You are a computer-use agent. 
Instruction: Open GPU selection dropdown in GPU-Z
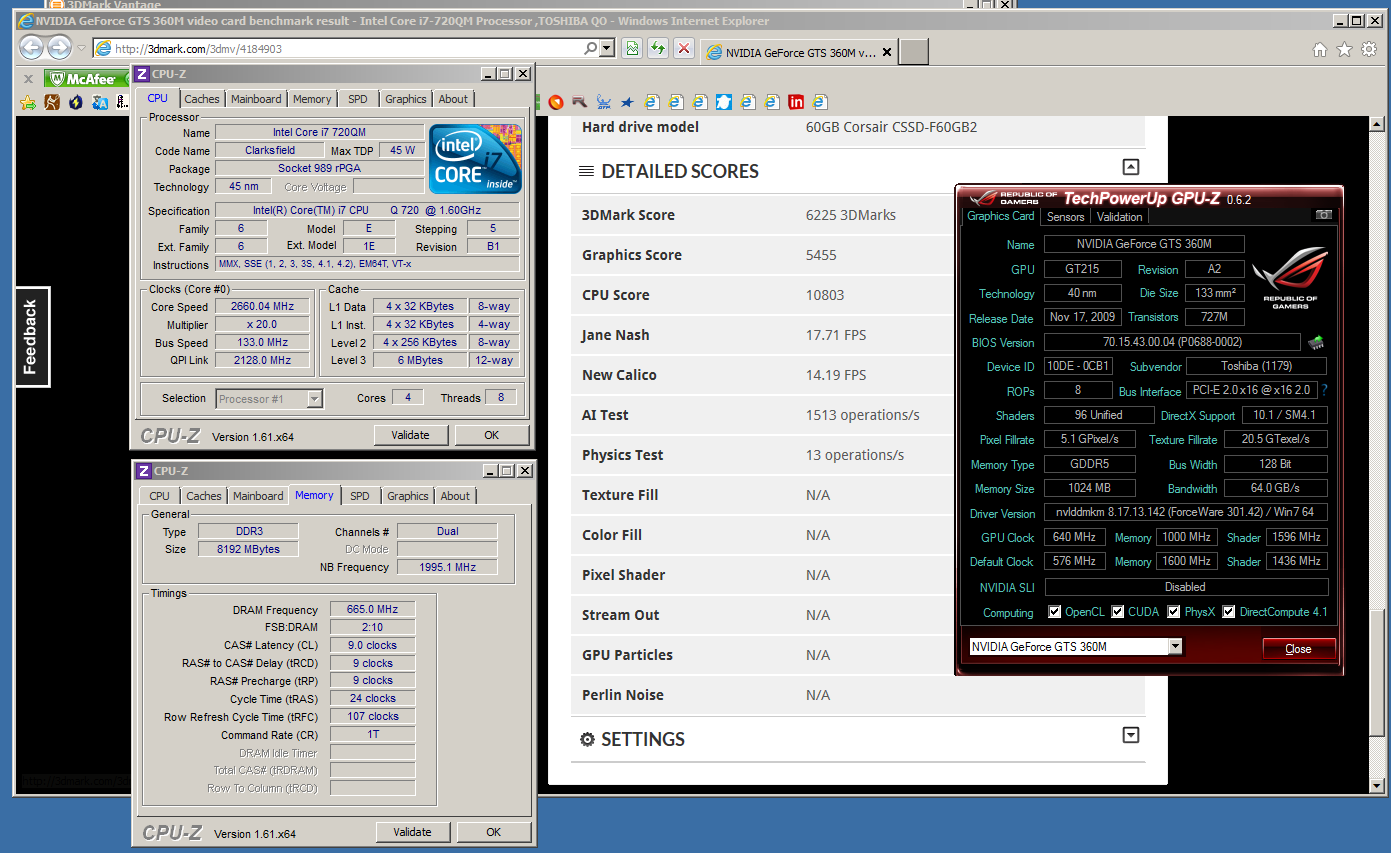coord(1175,646)
